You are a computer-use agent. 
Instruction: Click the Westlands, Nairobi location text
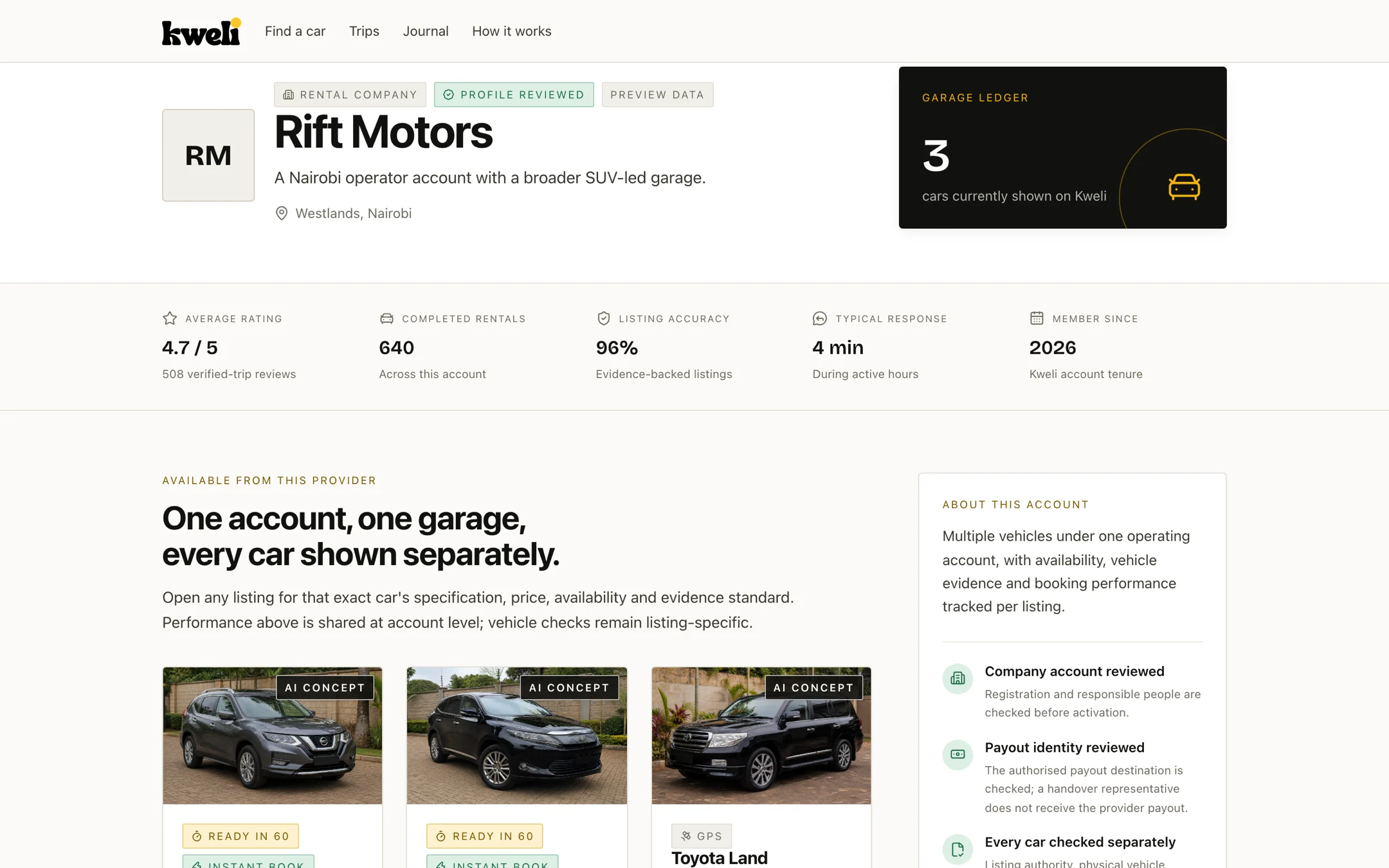click(353, 213)
